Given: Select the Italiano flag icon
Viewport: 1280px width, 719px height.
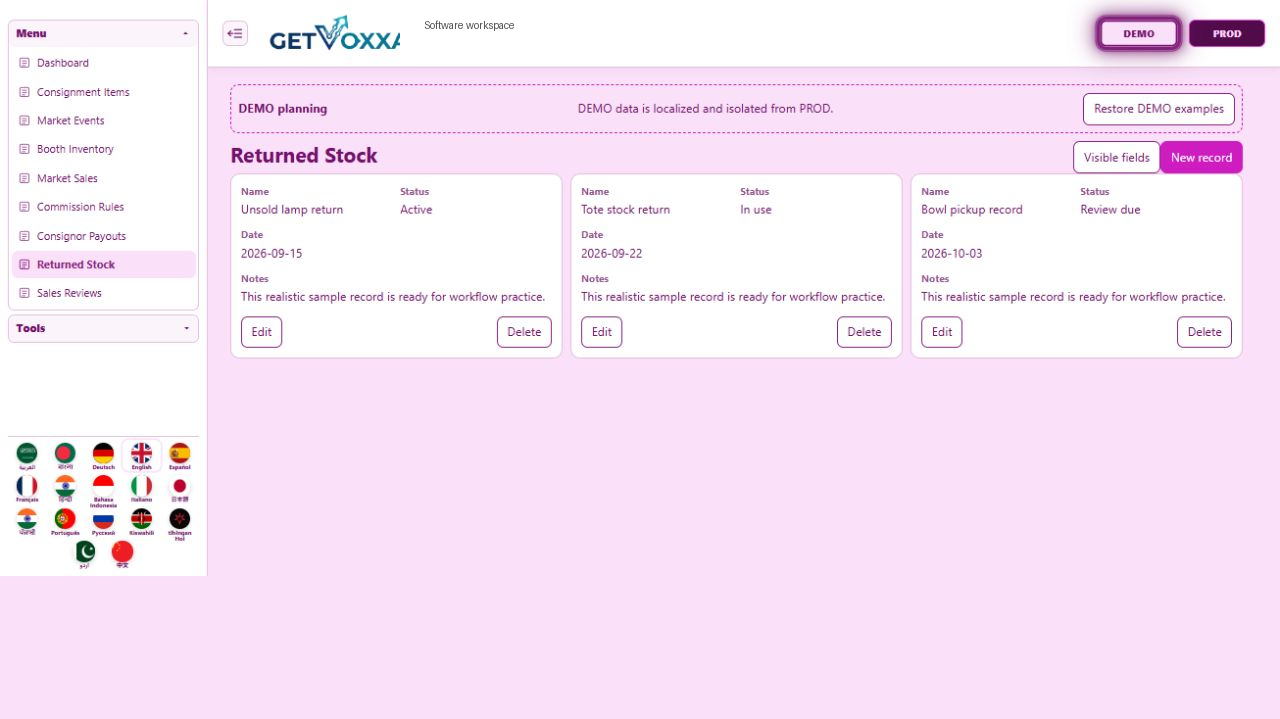Looking at the screenshot, I should click(141, 488).
